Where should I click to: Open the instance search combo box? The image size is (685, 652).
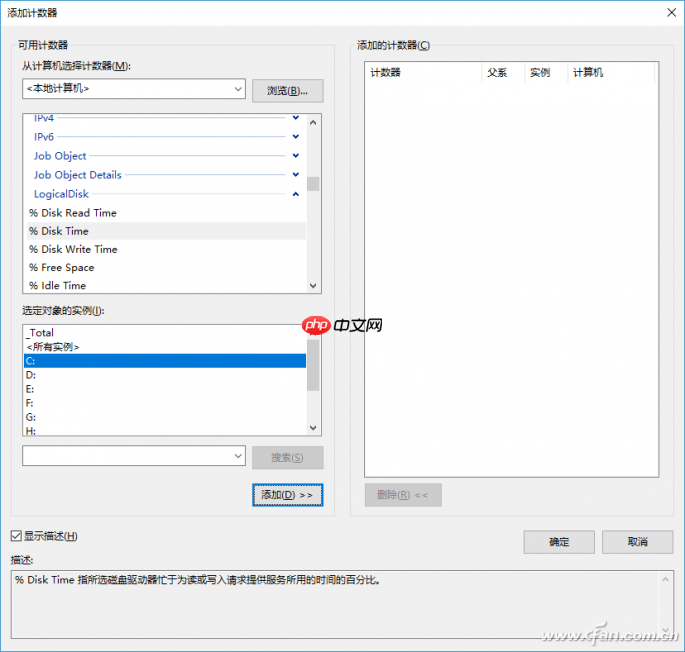click(134, 456)
